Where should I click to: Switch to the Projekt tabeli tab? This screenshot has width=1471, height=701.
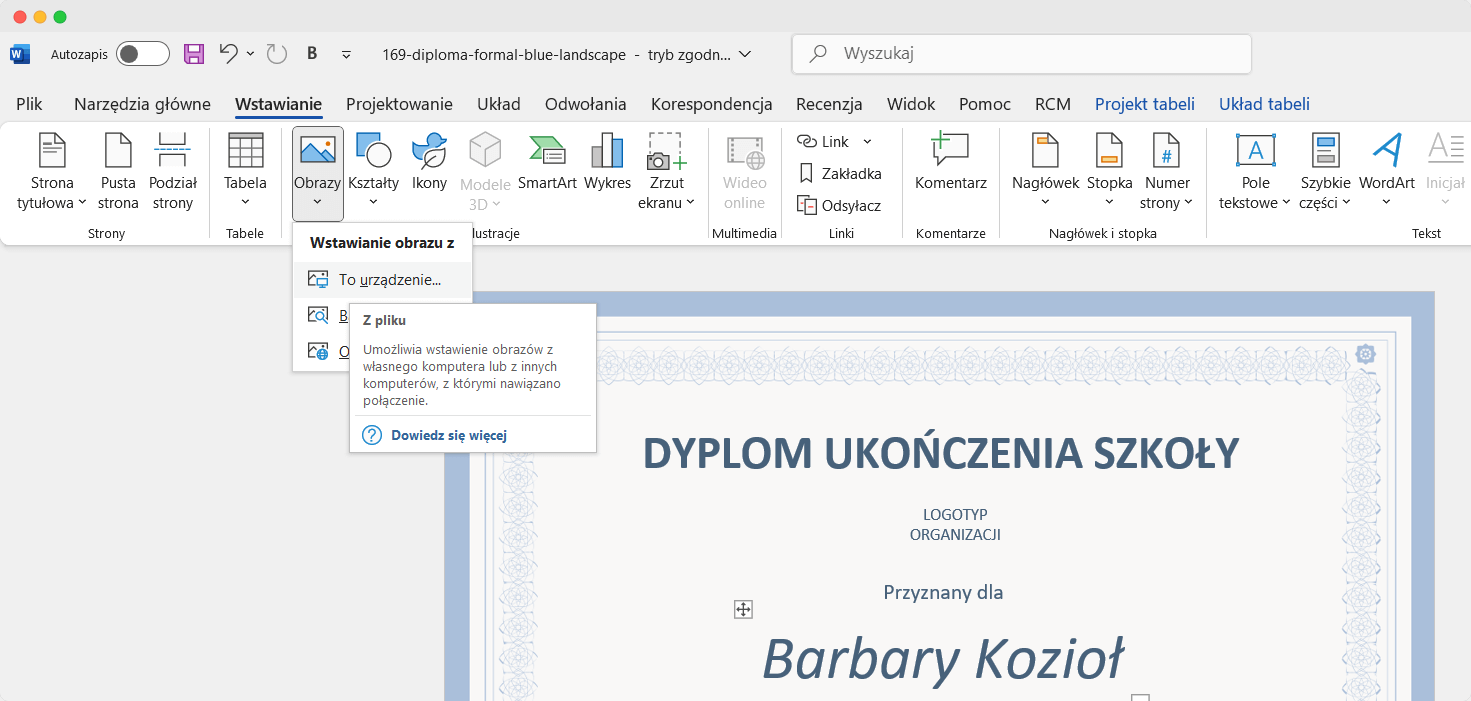point(1145,104)
